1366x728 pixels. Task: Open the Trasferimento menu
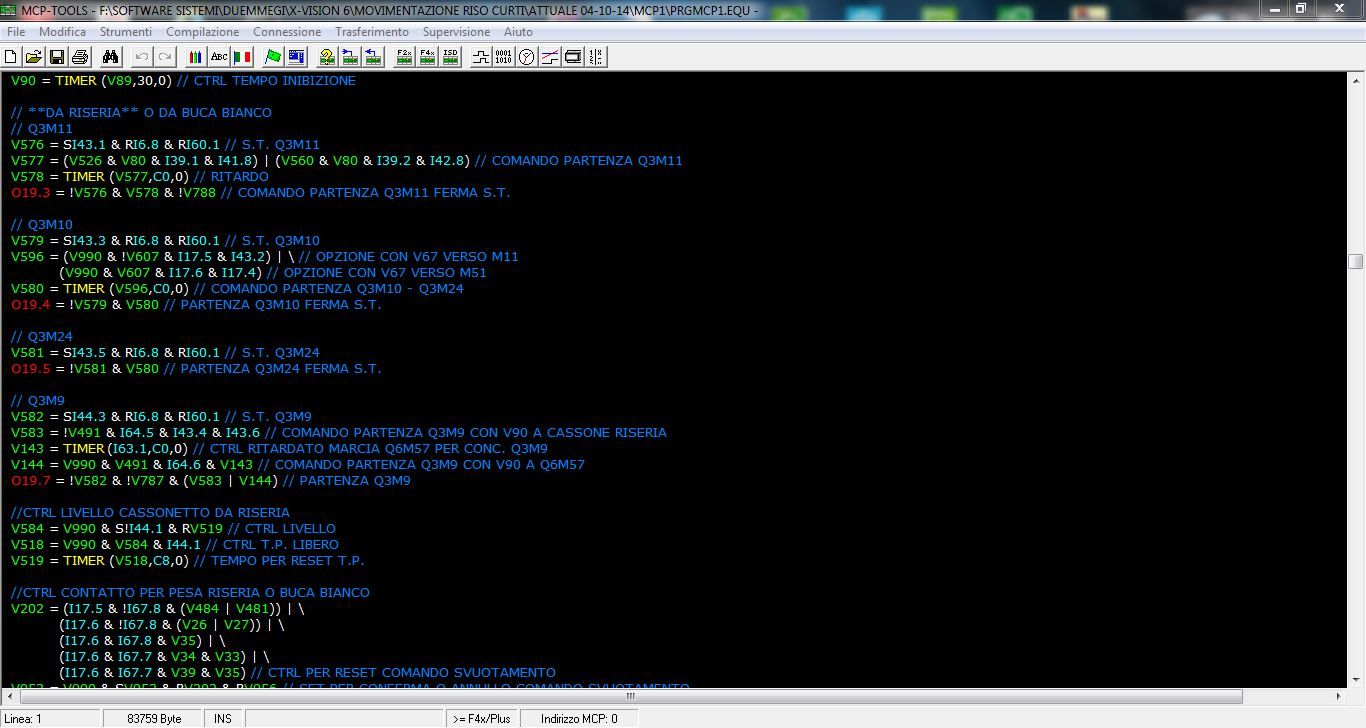click(372, 32)
